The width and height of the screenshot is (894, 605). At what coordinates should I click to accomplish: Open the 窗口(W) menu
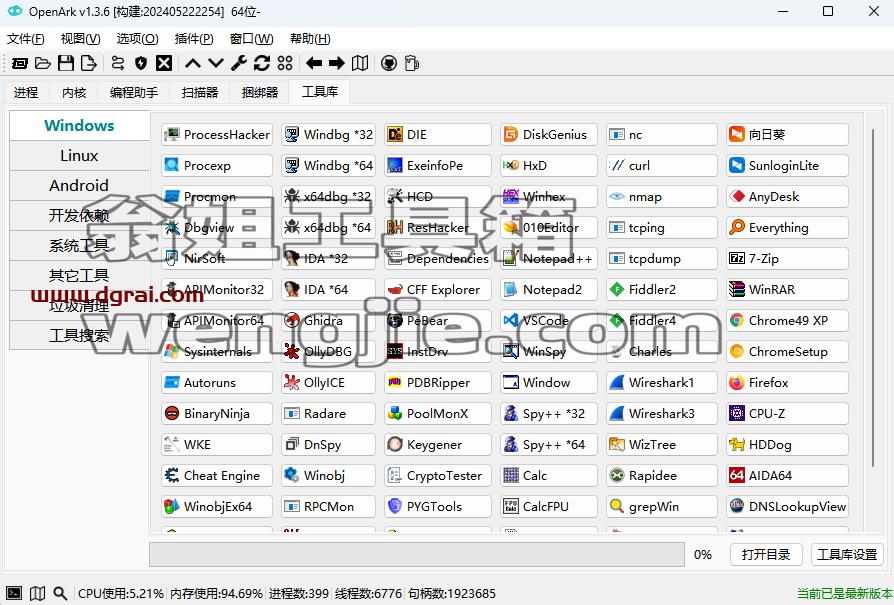coord(251,39)
